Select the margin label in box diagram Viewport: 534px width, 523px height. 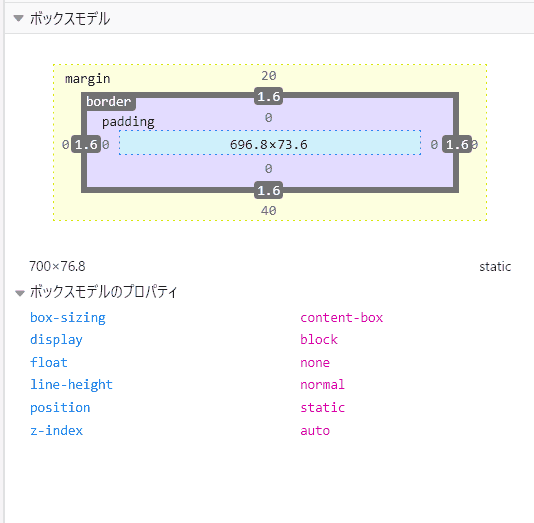[88, 79]
